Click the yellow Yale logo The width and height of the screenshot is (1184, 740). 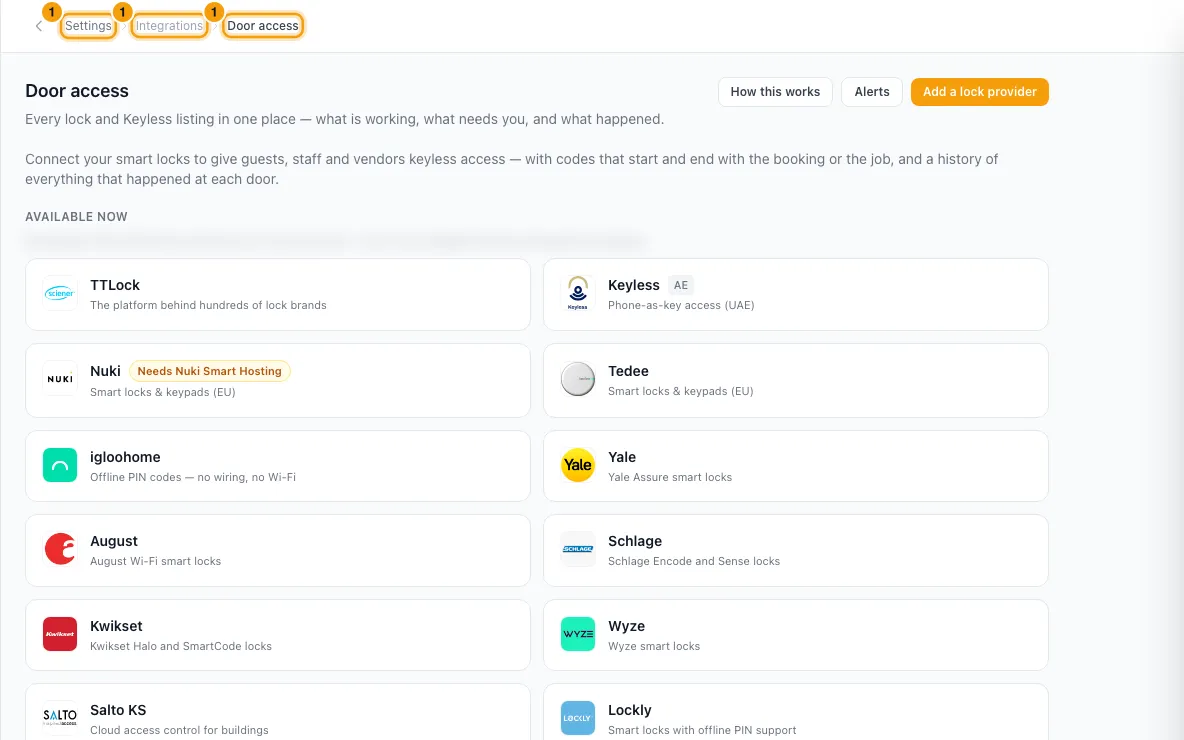pos(578,465)
